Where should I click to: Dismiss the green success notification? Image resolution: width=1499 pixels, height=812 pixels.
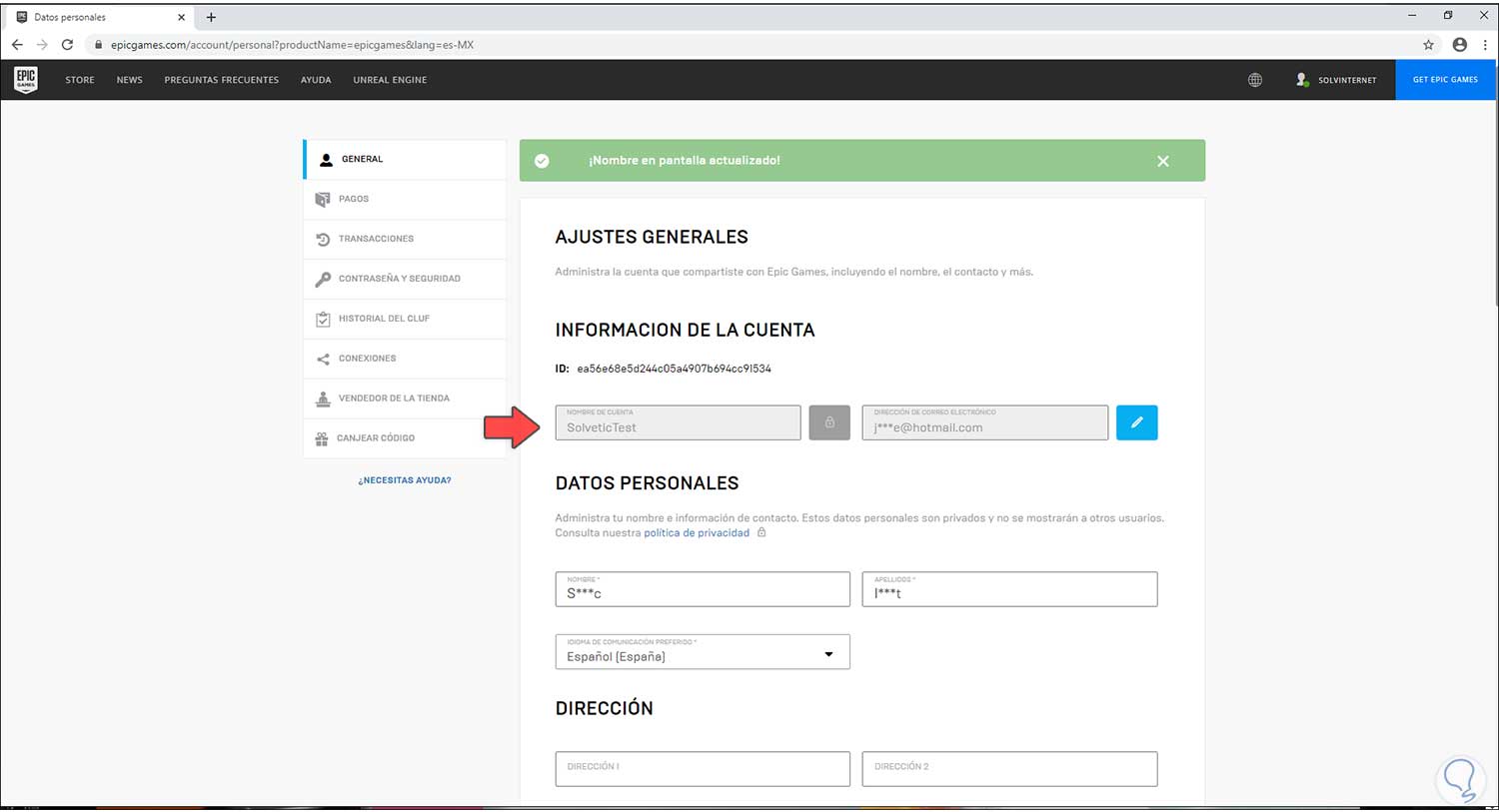point(1163,161)
